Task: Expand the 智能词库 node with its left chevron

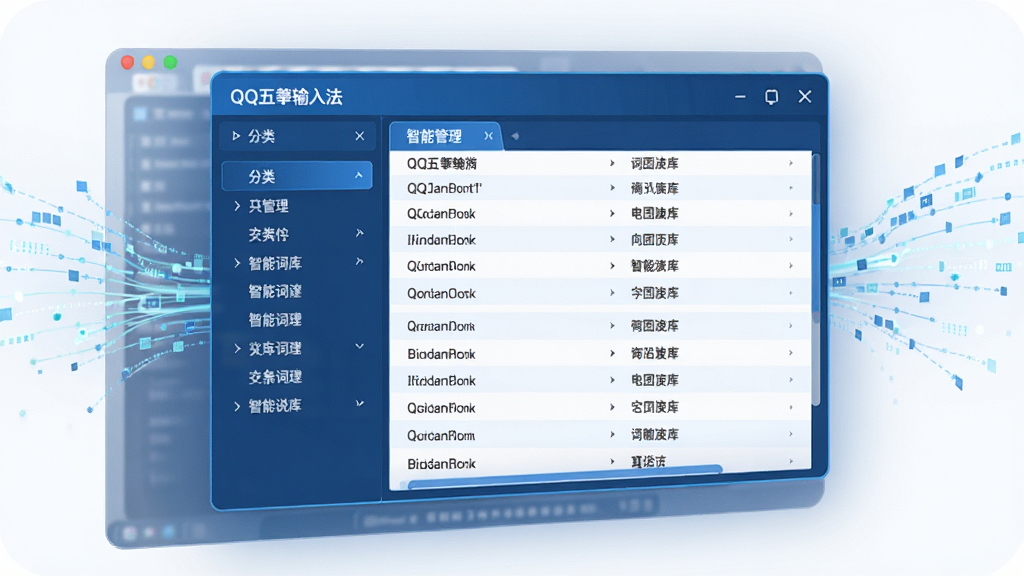Action: click(237, 263)
